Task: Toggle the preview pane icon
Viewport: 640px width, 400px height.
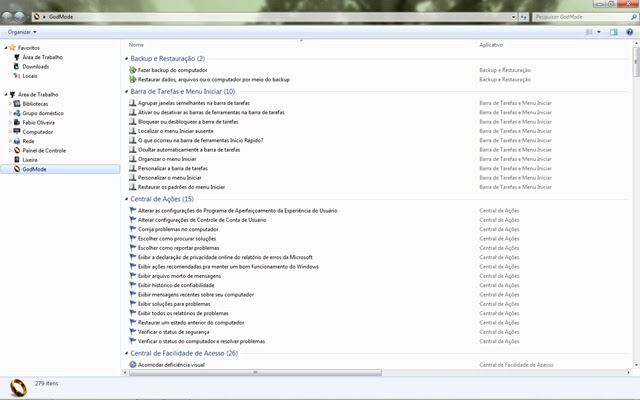Action: coord(613,32)
